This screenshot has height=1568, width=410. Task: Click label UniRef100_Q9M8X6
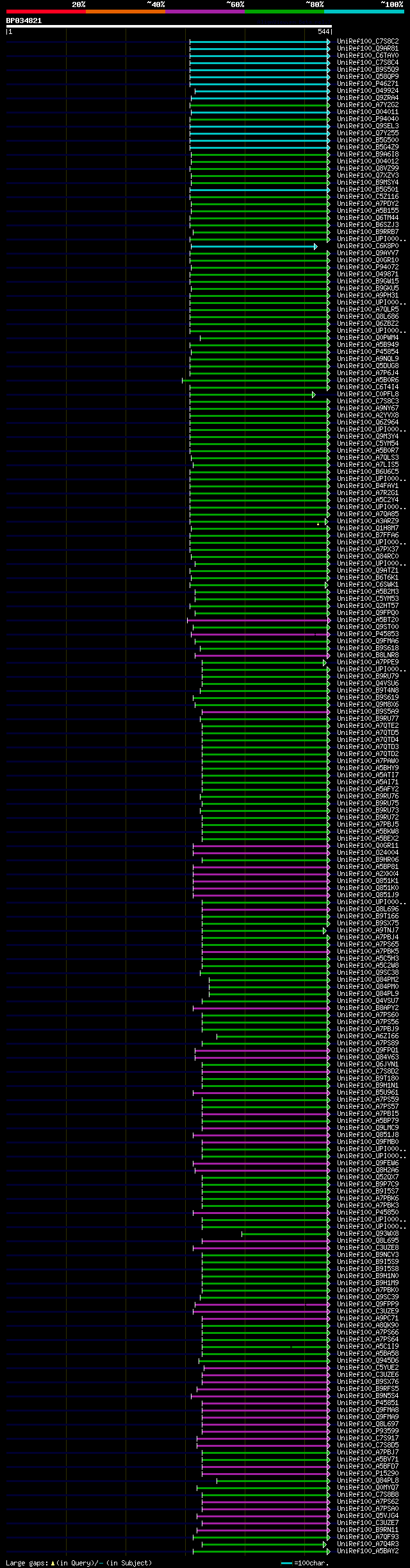(368, 705)
